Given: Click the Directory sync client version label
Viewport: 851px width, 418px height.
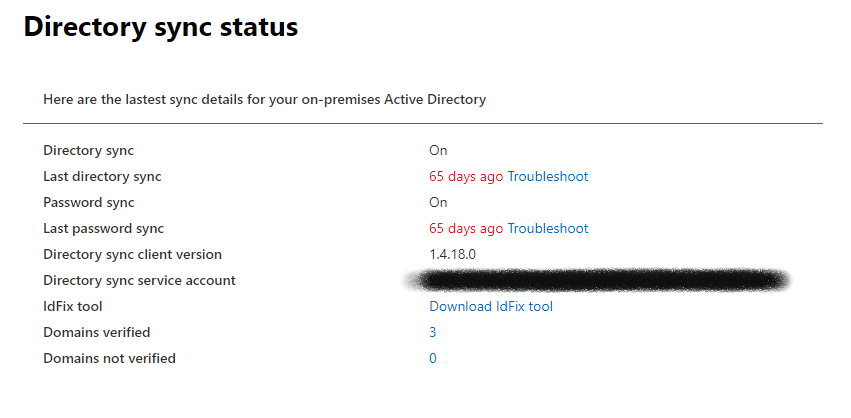Looking at the screenshot, I should (132, 255).
